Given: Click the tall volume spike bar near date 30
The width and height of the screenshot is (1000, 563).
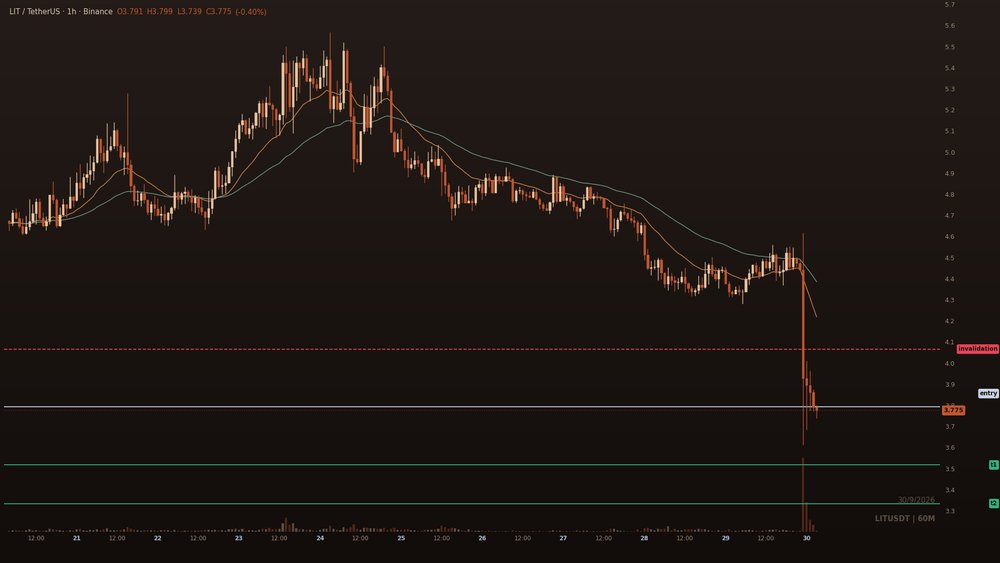Looking at the screenshot, I should 803,495.
